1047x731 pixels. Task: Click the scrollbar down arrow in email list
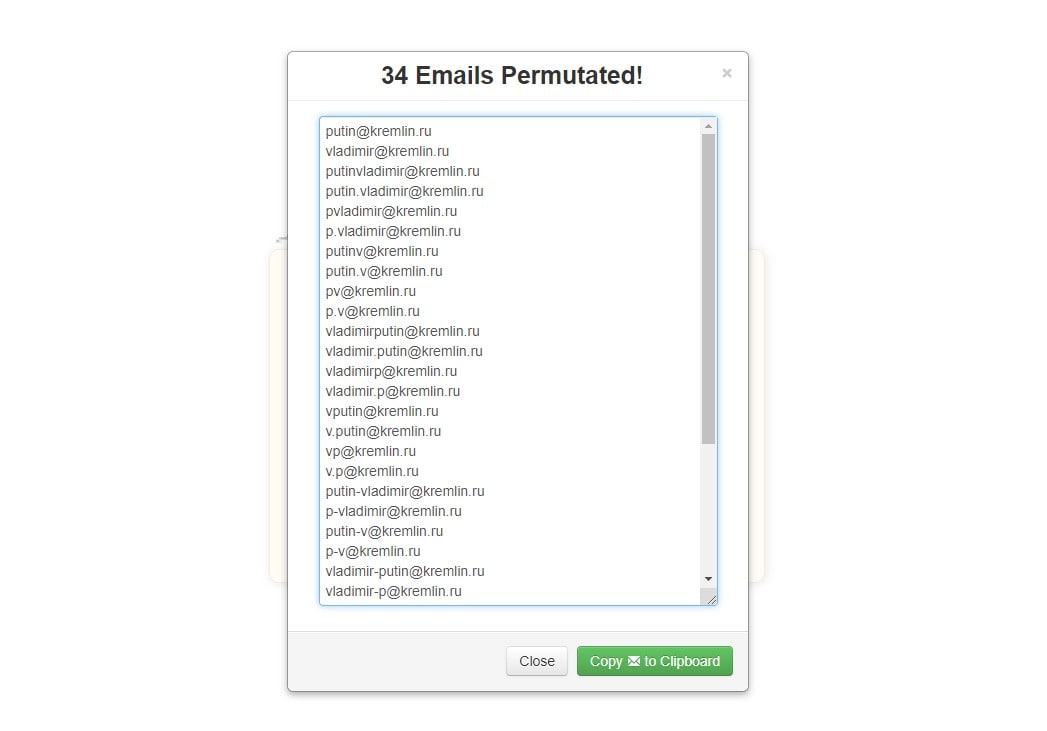tap(709, 579)
